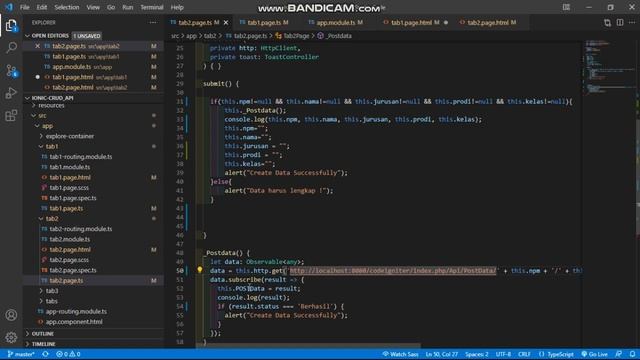Open editor more actions ellipsis
Screen dimensions: 640x360
(631, 23)
